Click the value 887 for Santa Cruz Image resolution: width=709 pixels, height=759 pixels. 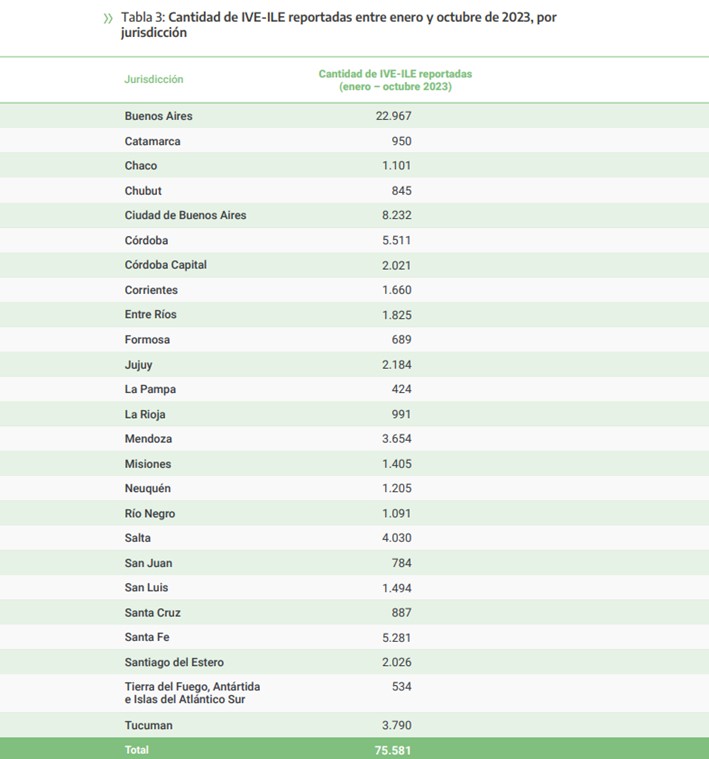click(x=401, y=613)
